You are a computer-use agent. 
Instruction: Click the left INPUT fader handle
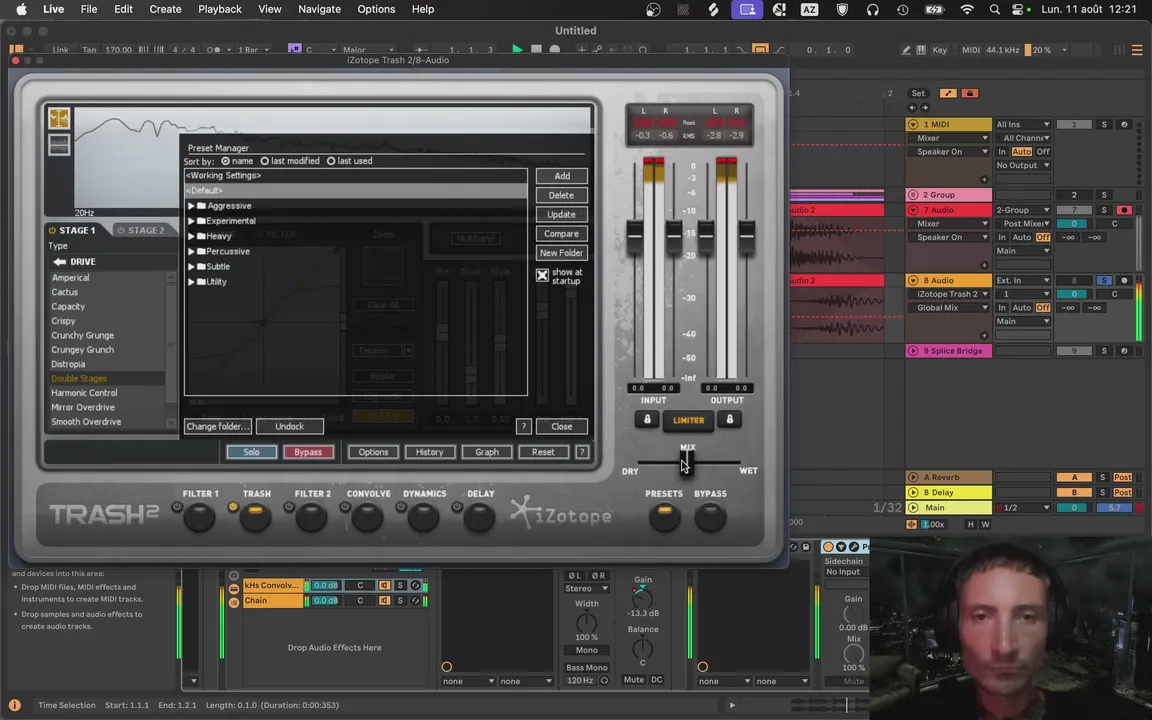click(634, 236)
